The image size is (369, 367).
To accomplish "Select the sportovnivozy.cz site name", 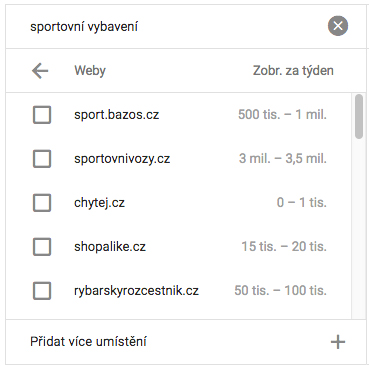I will pos(122,159).
